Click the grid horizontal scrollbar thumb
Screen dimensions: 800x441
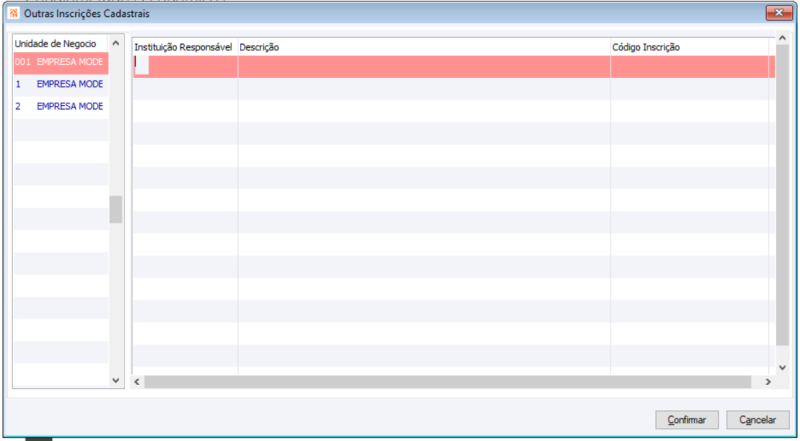(447, 382)
